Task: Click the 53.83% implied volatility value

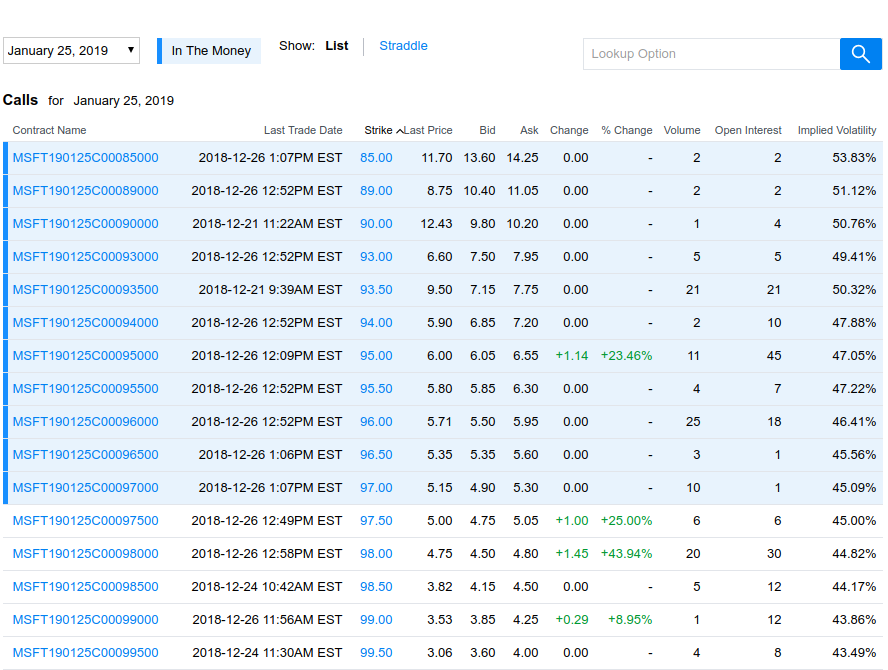Action: 854,158
